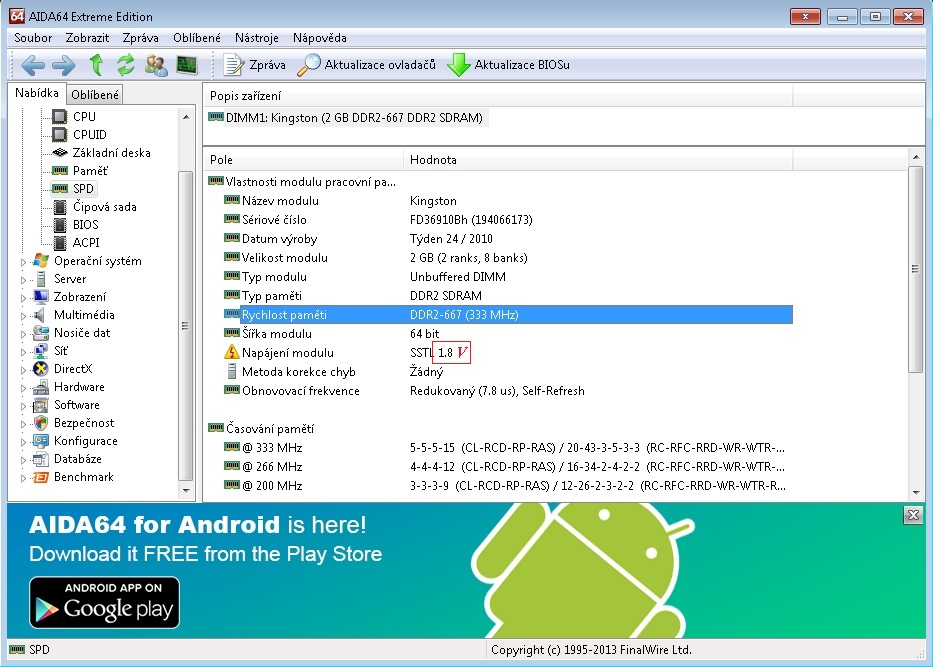Open the Oblíbené menu in menu bar
The width and height of the screenshot is (933, 667).
pos(197,38)
